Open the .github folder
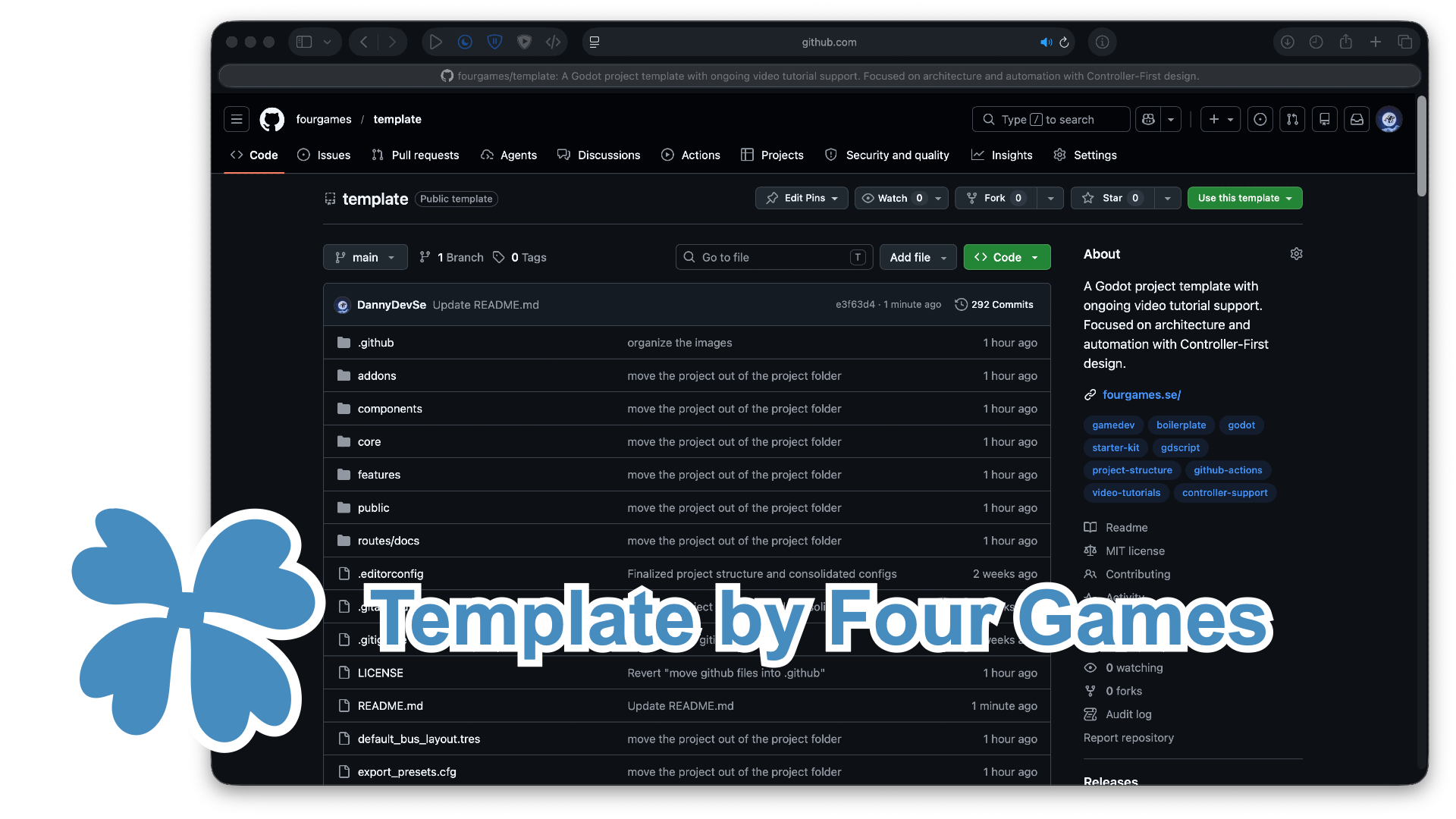The height and width of the screenshot is (819, 1456). (376, 343)
